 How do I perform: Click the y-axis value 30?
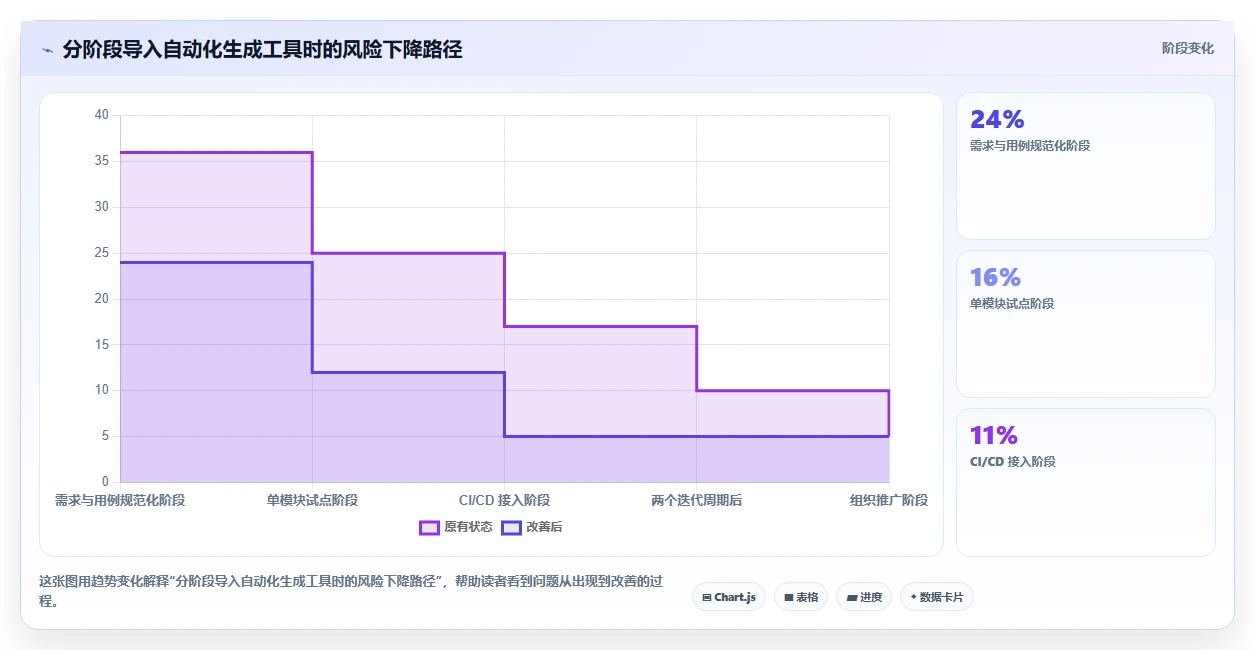(102, 207)
